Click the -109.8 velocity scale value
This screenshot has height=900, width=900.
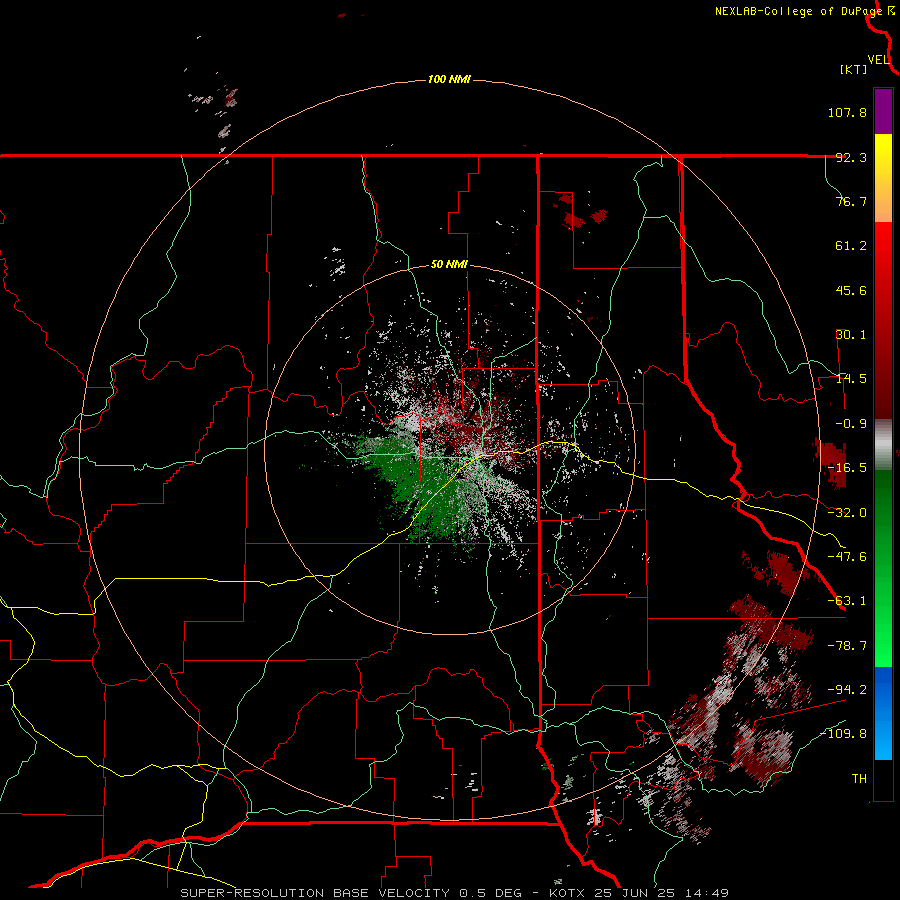[843, 734]
